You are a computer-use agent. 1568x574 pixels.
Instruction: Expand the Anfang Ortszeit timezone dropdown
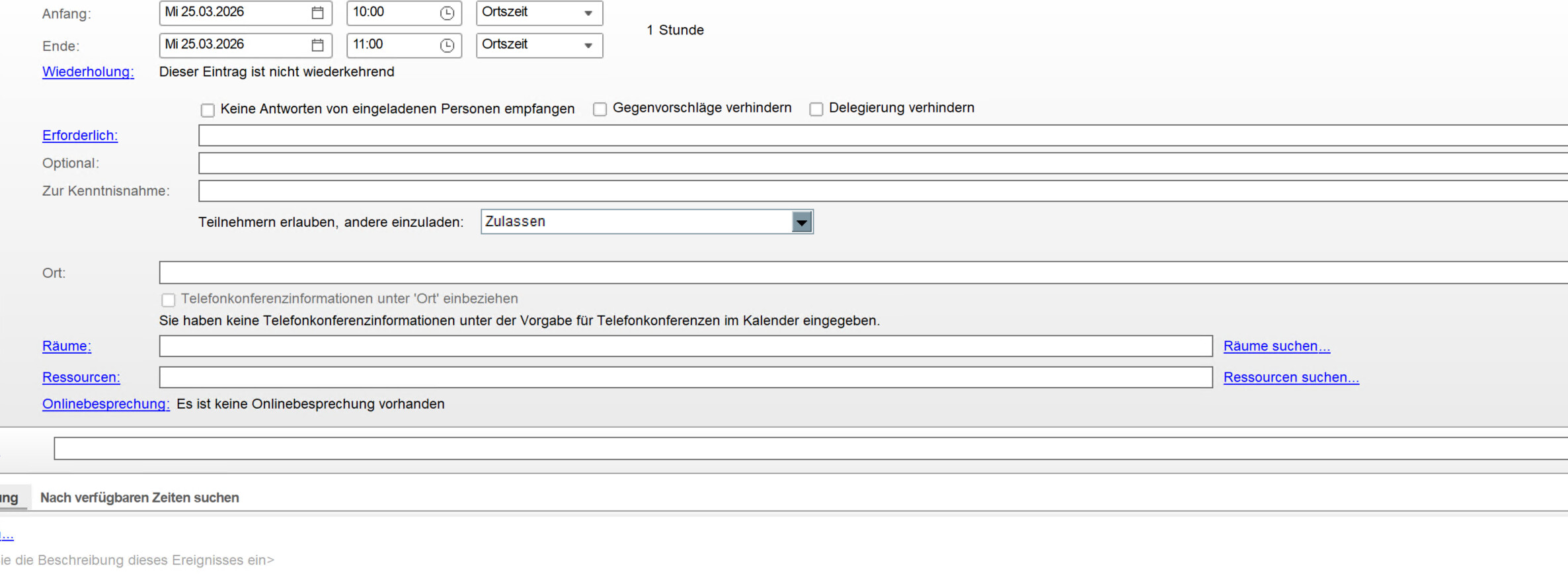588,13
